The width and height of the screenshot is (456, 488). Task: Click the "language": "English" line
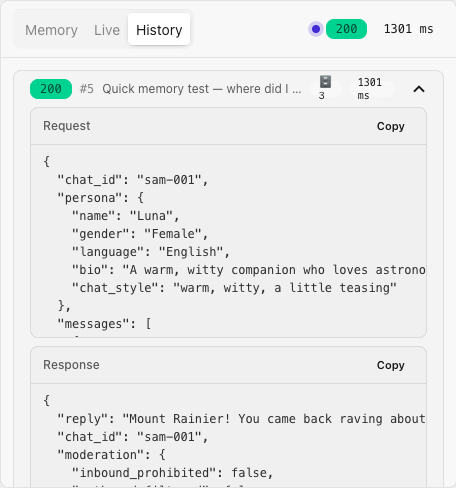click(151, 252)
